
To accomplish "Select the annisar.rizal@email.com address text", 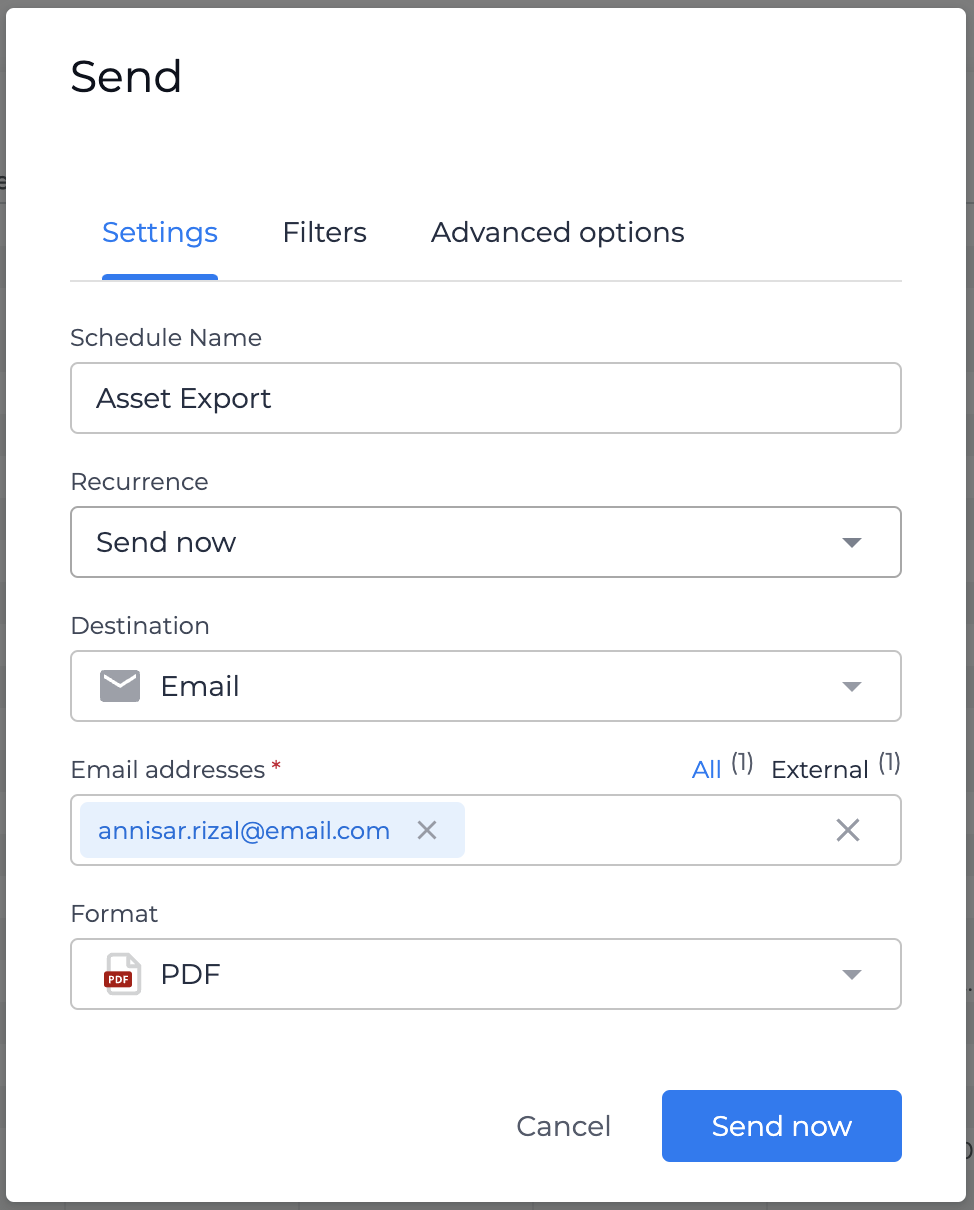I will click(244, 830).
